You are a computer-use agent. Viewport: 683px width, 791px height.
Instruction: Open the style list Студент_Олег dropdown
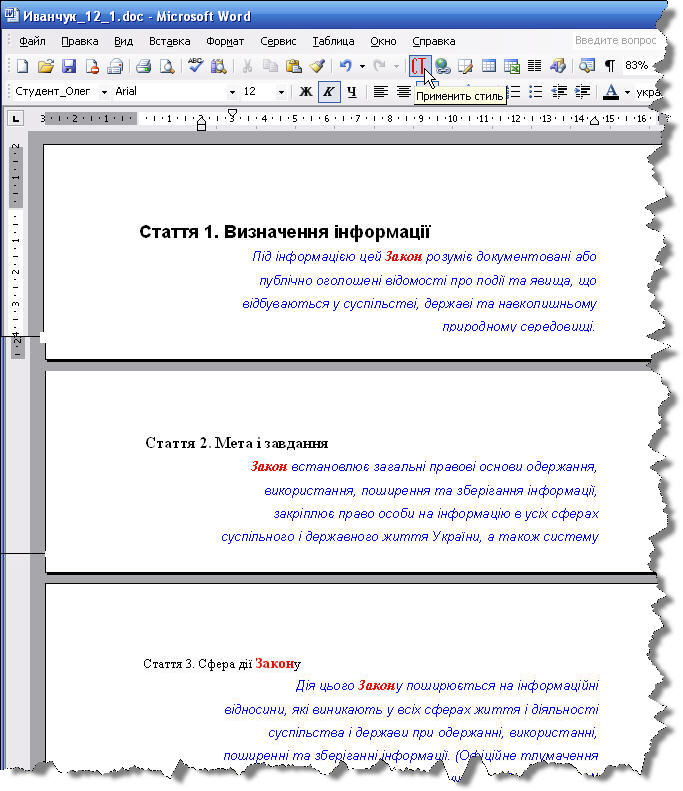click(x=104, y=92)
